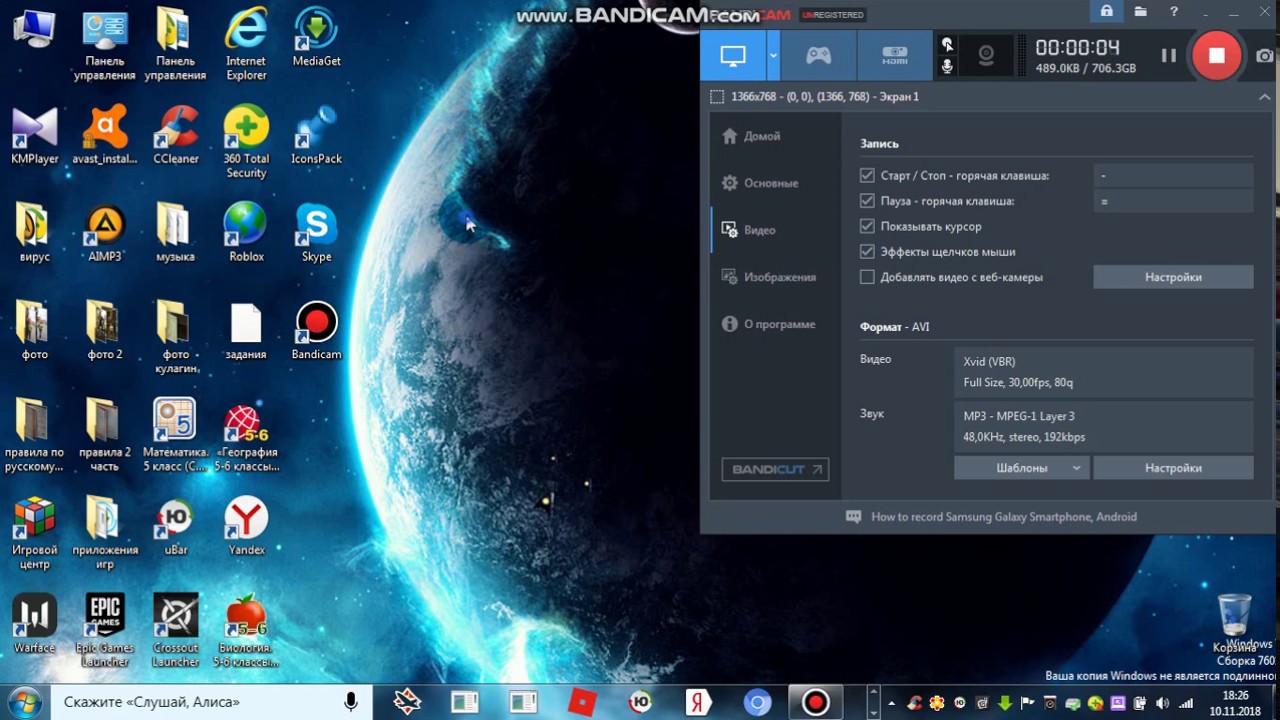Viewport: 1280px width, 720px height.
Task: Toggle Пауза hotkey checkbox
Action: click(x=867, y=201)
